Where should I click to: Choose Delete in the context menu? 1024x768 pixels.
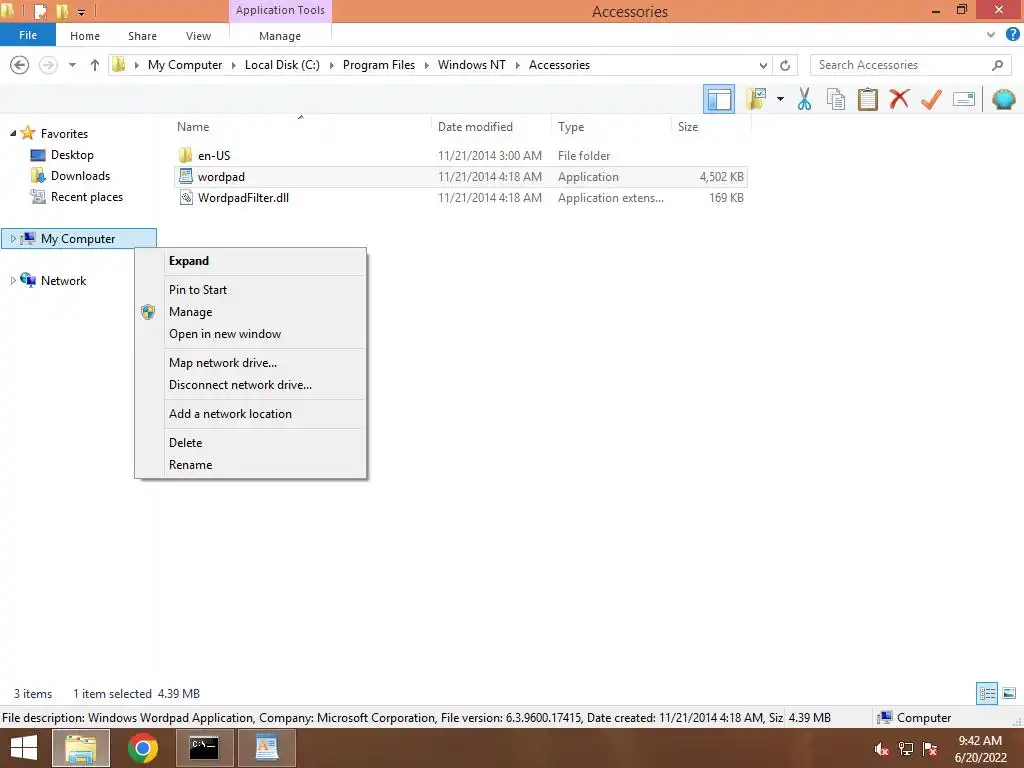tap(251, 442)
